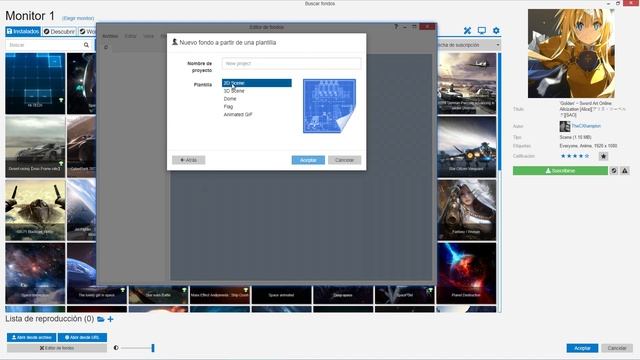The width and height of the screenshot is (640, 360).
Task: Add new playlist with plus icon
Action: pos(110,319)
